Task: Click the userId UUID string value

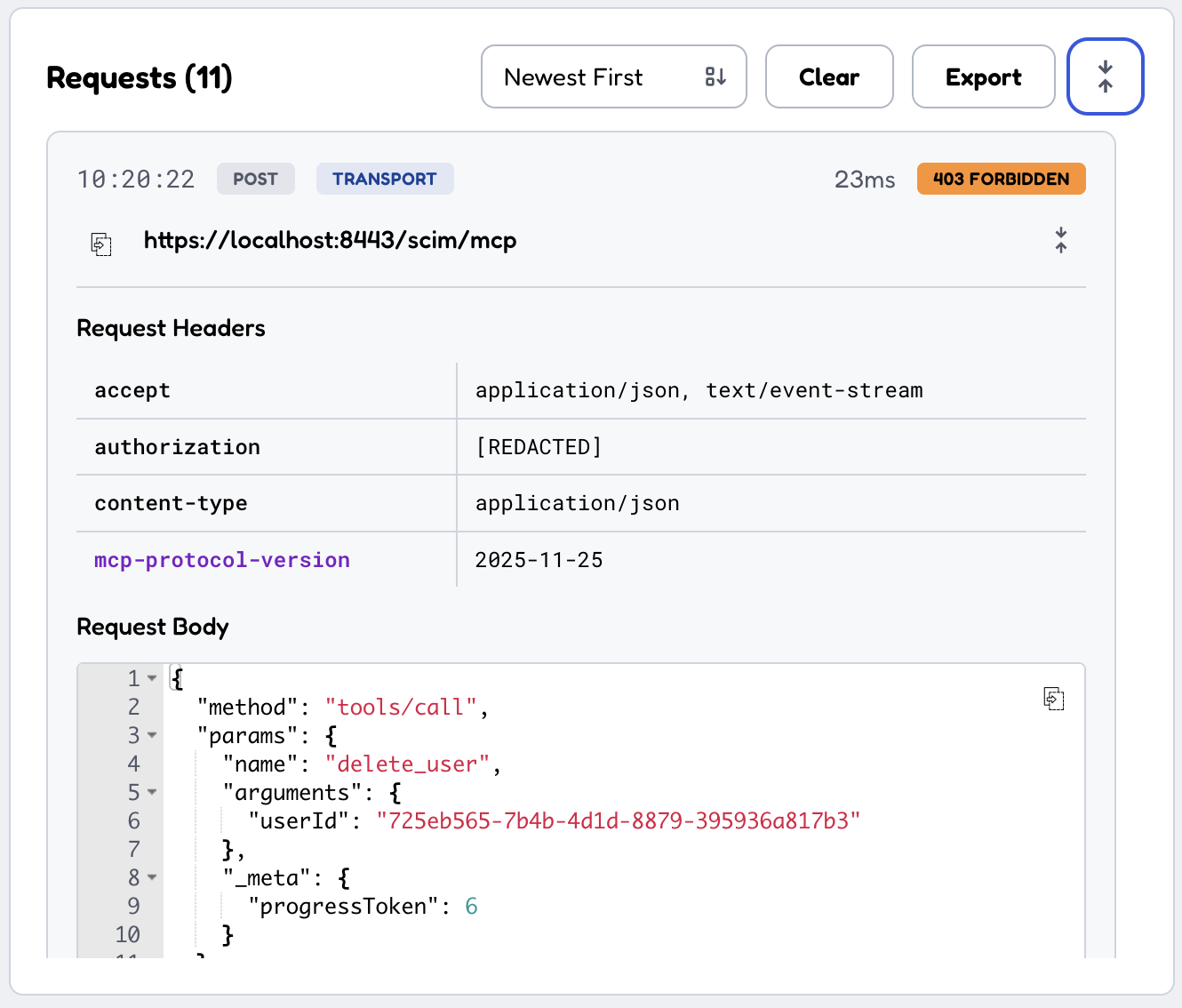Action: click(x=619, y=820)
